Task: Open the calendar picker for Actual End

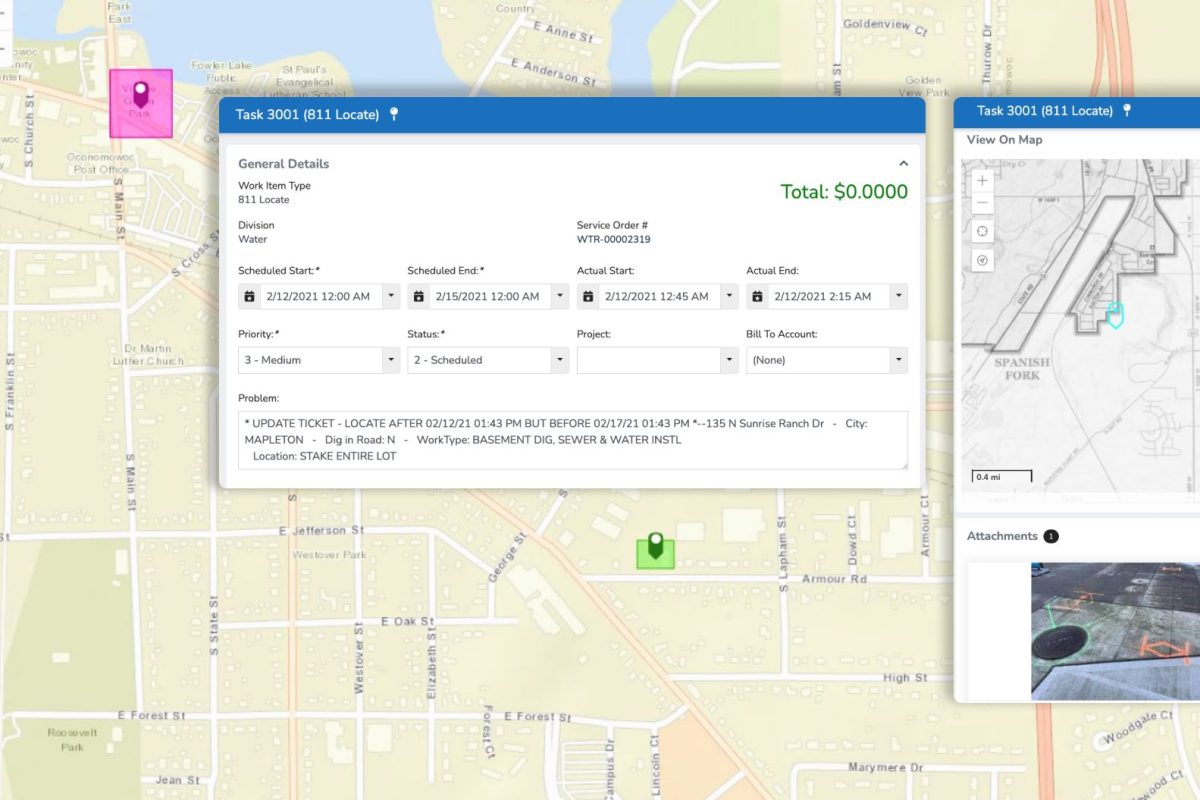Action: [756, 296]
